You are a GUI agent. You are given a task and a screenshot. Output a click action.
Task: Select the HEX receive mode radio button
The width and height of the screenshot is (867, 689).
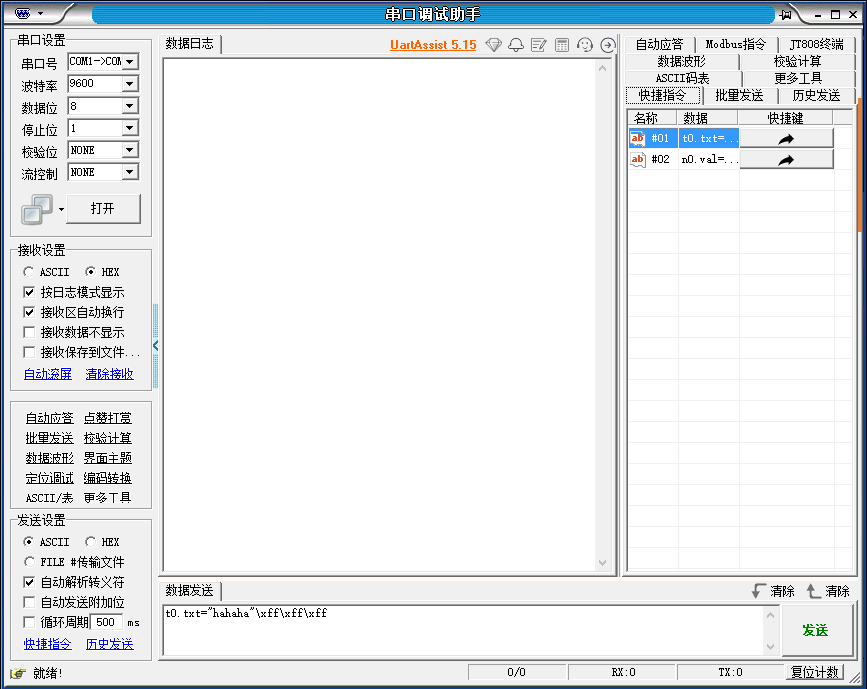click(90, 271)
